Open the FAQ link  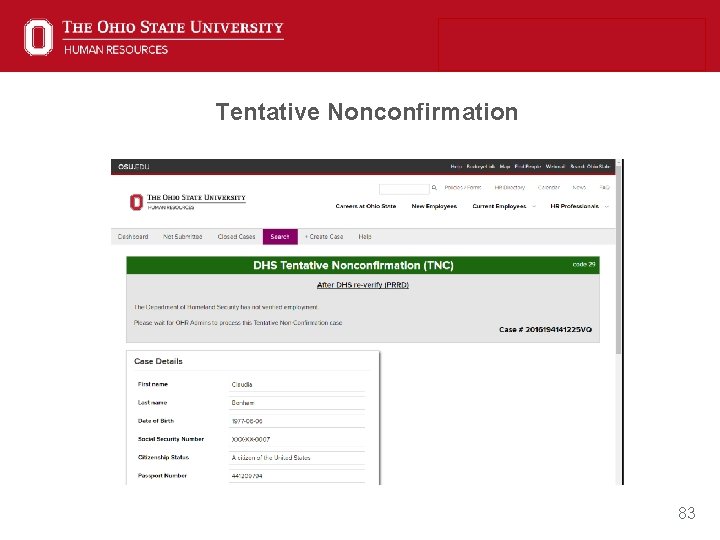[x=604, y=187]
